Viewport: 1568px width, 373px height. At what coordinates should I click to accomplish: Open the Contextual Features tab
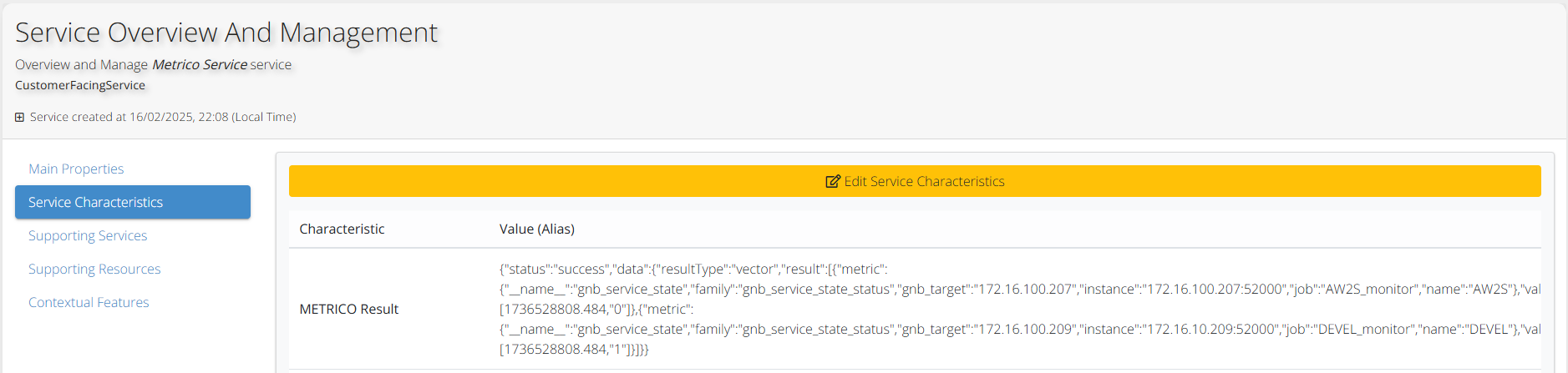point(89,302)
